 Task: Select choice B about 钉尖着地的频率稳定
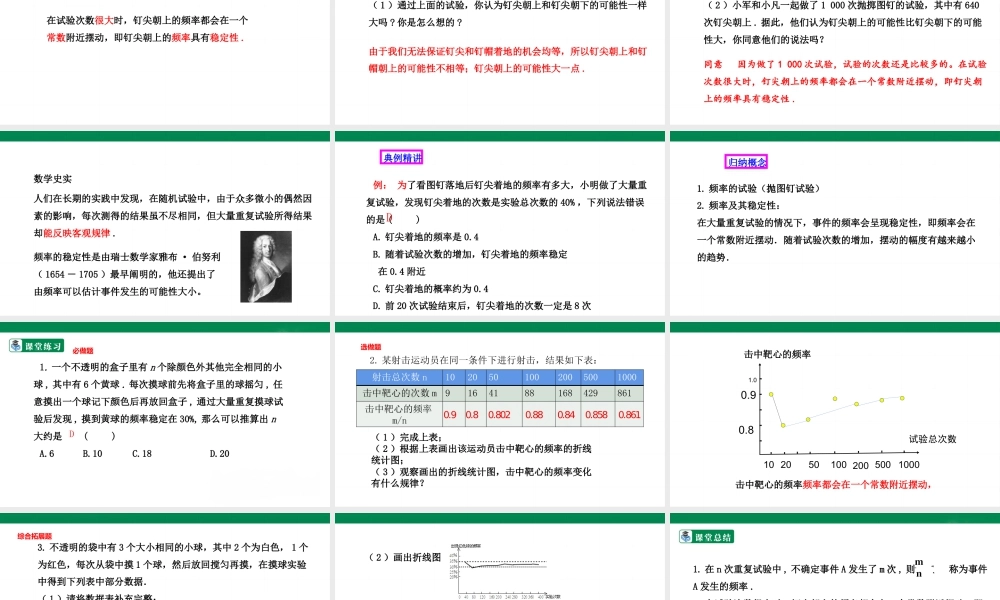465,252
